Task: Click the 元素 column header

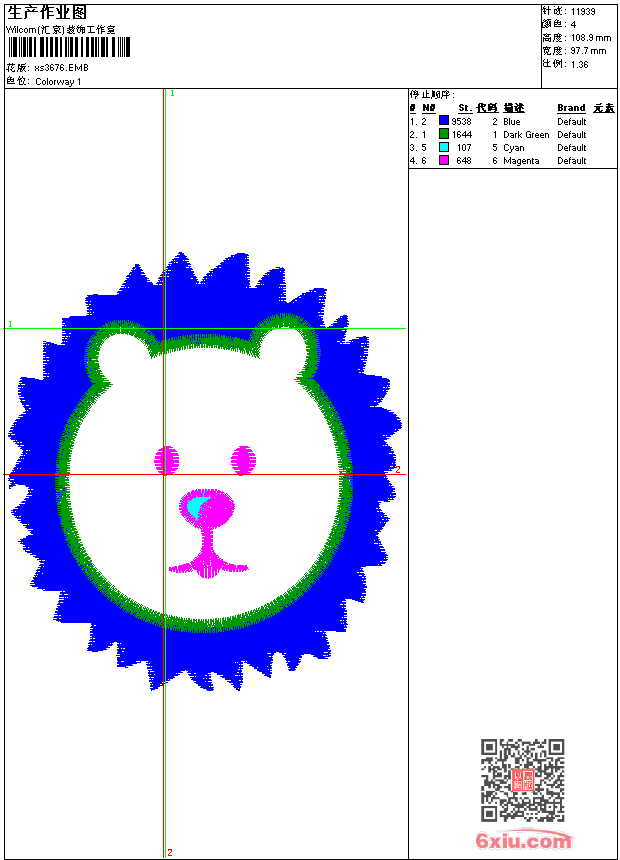Action: (x=604, y=108)
